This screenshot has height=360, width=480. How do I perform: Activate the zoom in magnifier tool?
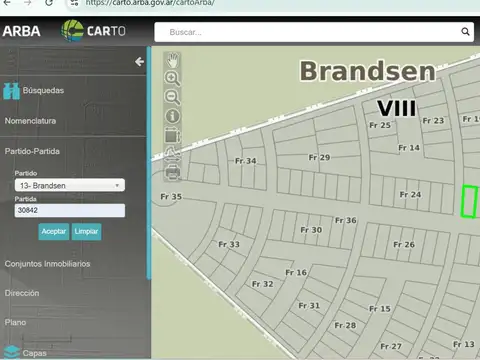[172, 78]
